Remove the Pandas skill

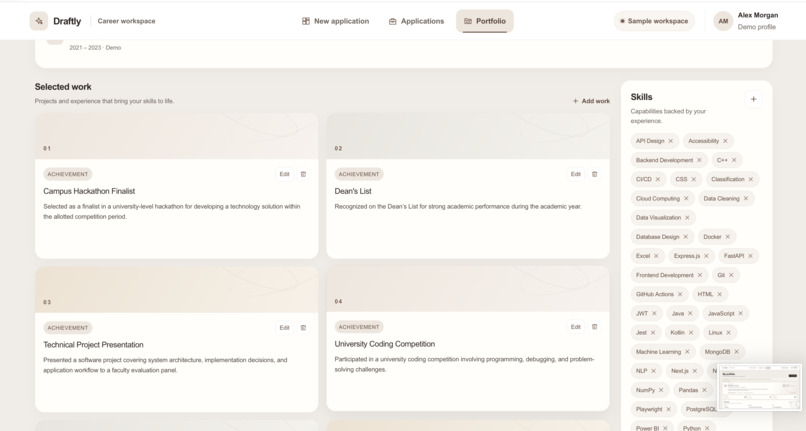point(704,390)
